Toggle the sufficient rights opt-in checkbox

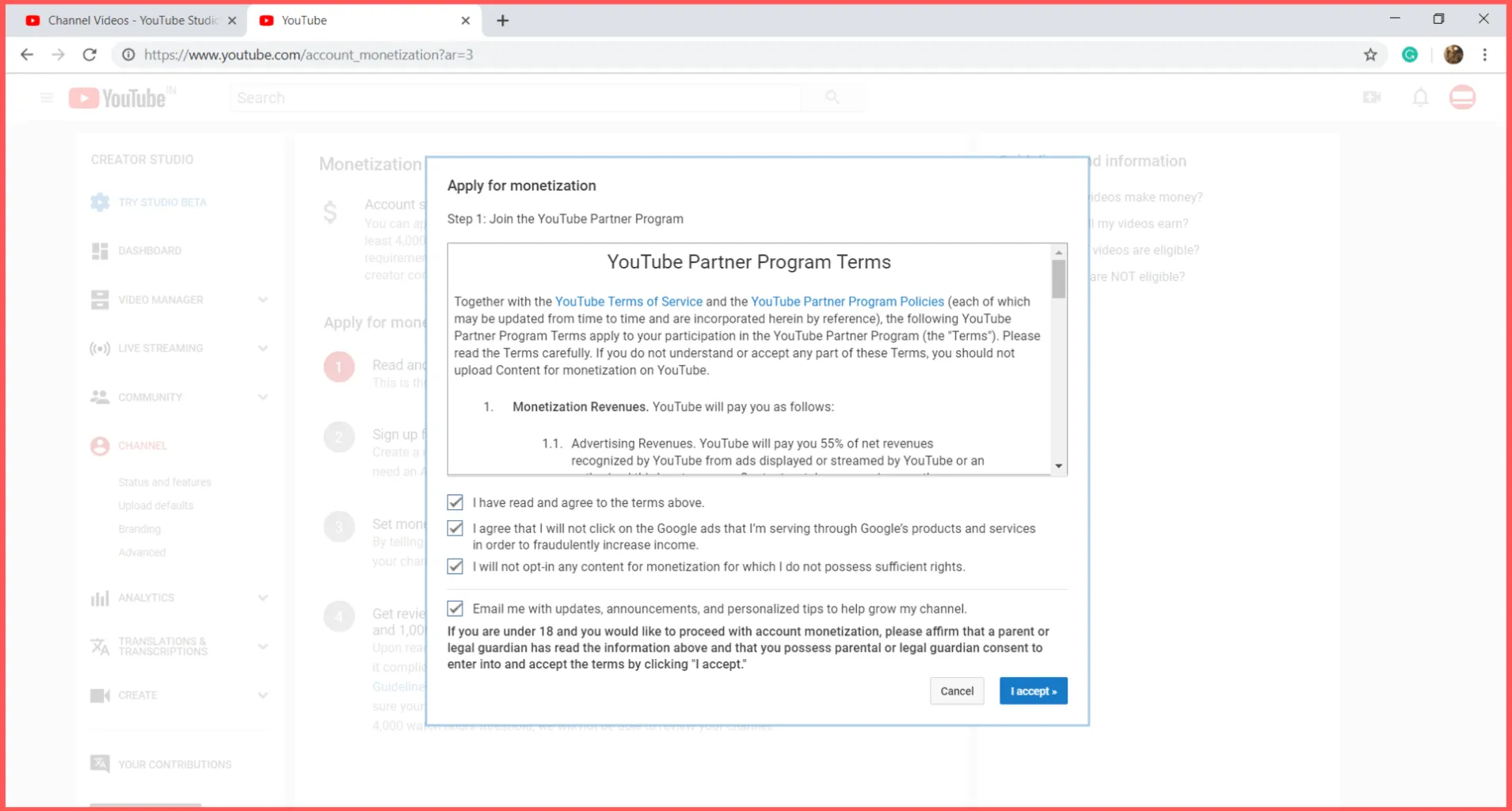(455, 566)
